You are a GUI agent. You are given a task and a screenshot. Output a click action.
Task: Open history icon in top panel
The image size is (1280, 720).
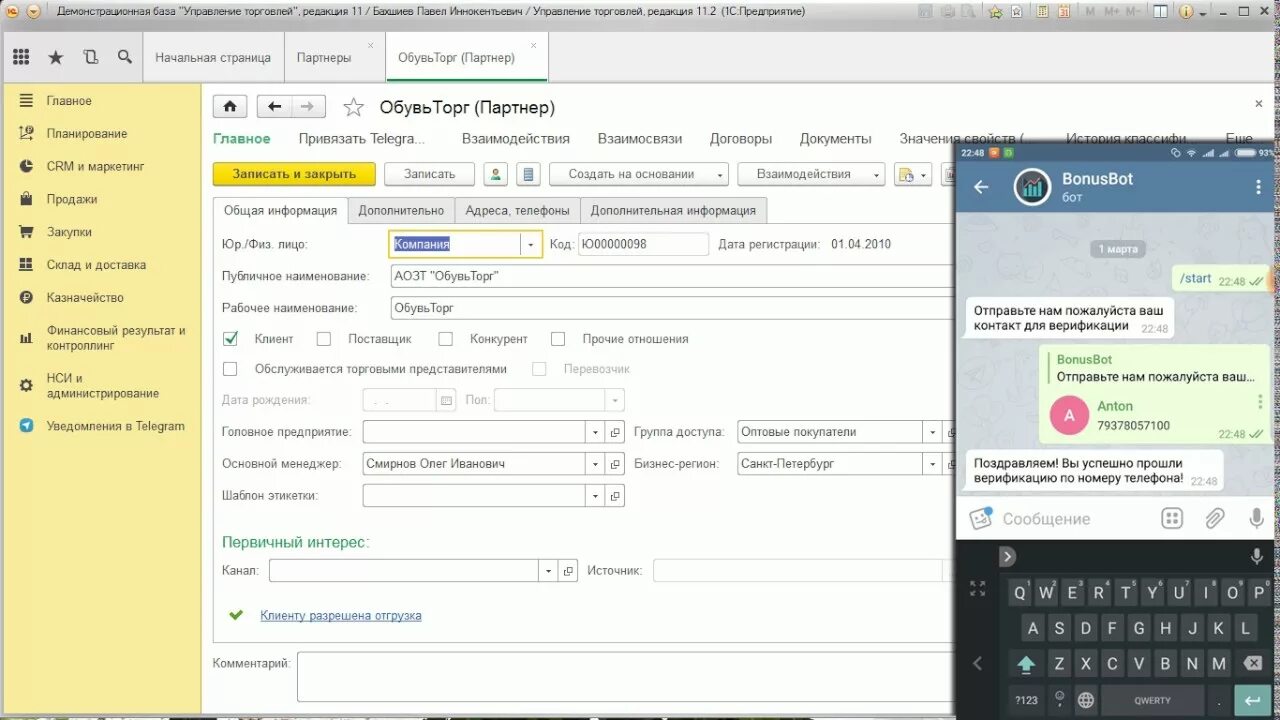tap(90, 57)
